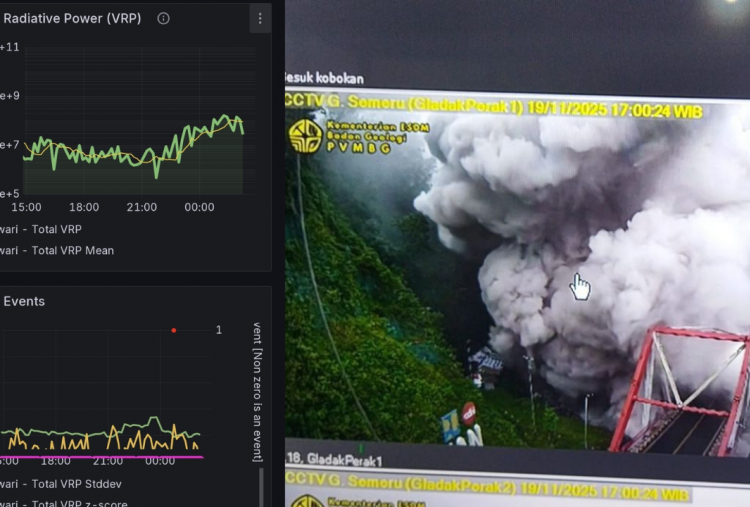
Task: Click the 21:00 tick on the VRP chart
Action: click(x=142, y=207)
